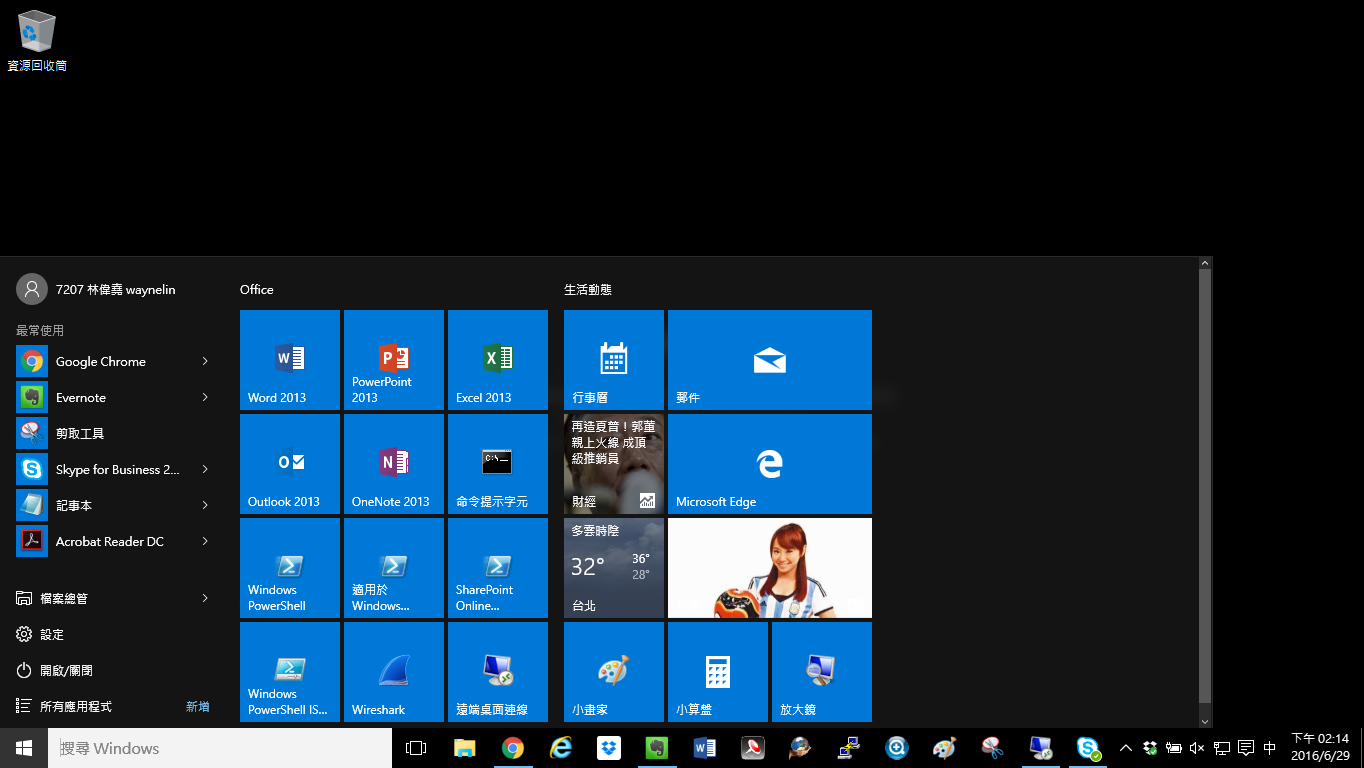Open the photo tile of woman holding ball
This screenshot has width=1364, height=768.
[770, 568]
